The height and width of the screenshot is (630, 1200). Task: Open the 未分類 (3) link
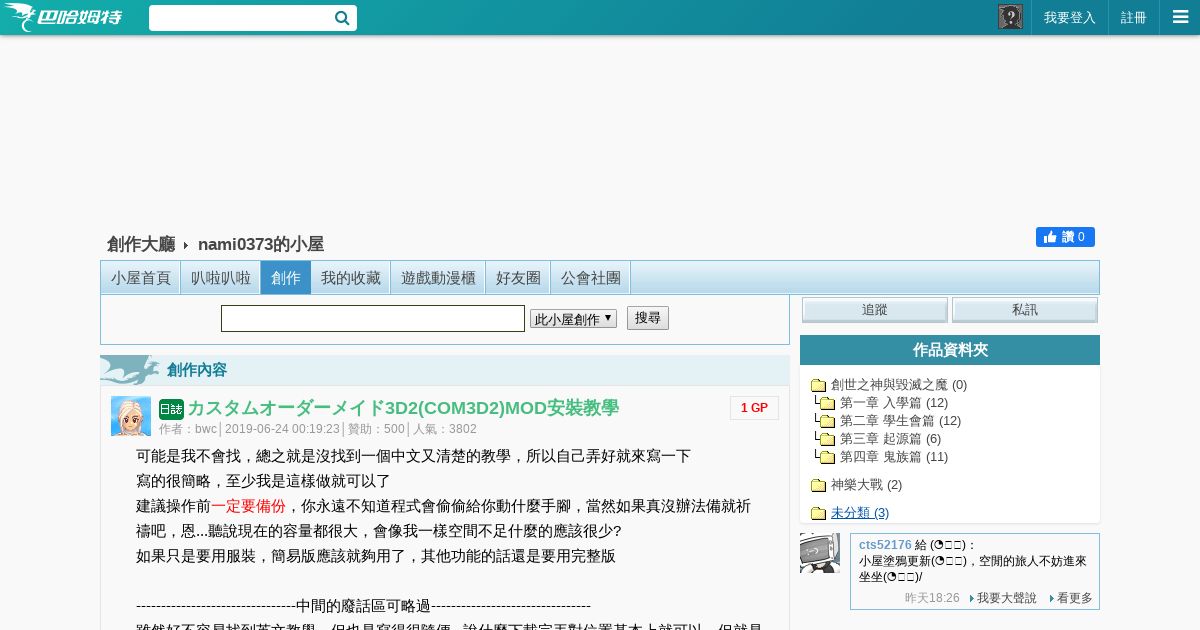tap(860, 513)
